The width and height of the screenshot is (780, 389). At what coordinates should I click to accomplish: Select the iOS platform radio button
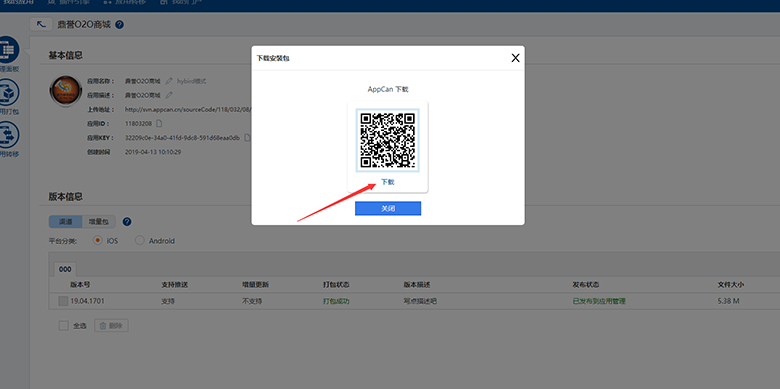98,240
